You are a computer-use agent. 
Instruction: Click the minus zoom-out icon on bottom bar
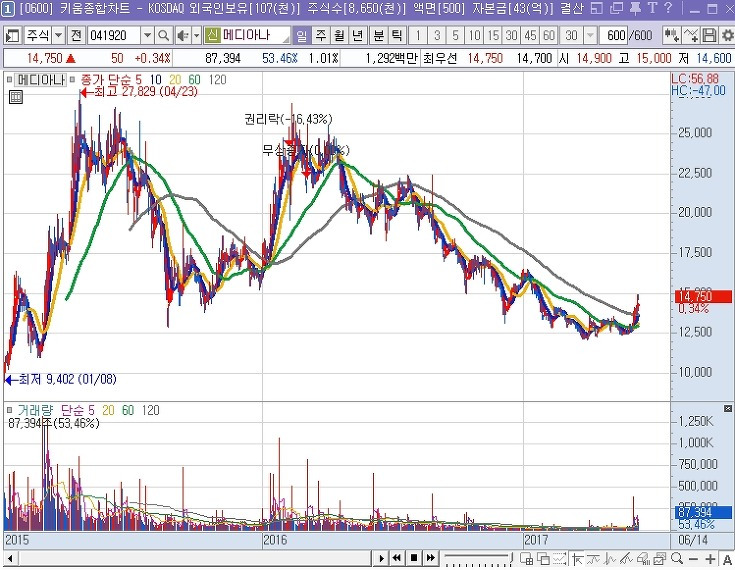[693, 559]
